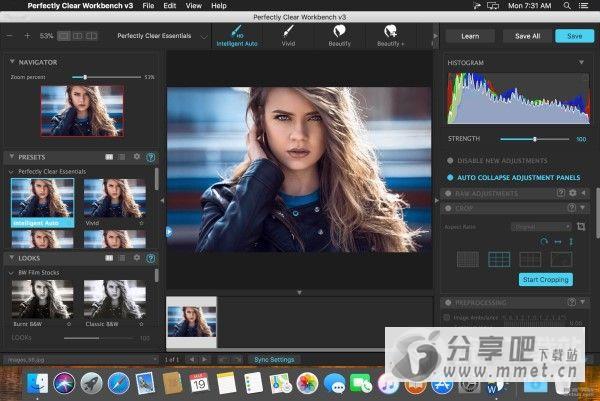The image size is (600, 401).
Task: Open the Aspect Ratio dropdown
Action: tap(541, 227)
